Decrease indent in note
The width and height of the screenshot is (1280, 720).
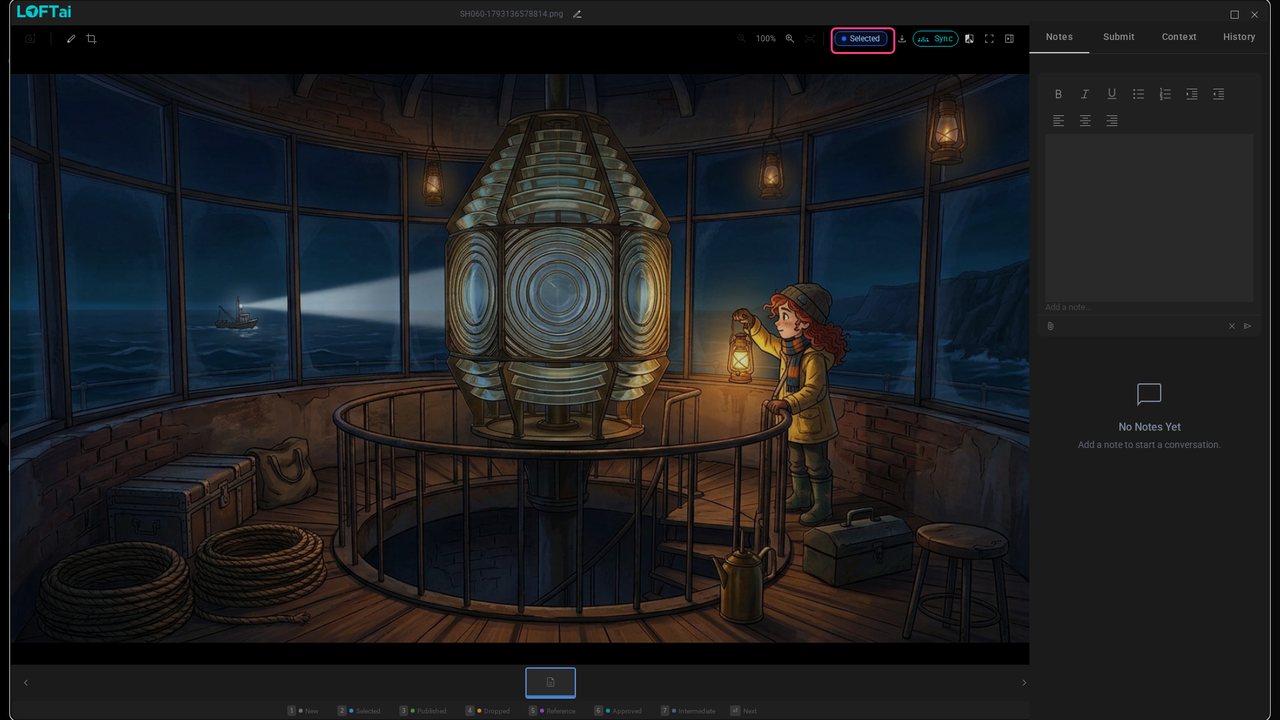coord(1218,94)
